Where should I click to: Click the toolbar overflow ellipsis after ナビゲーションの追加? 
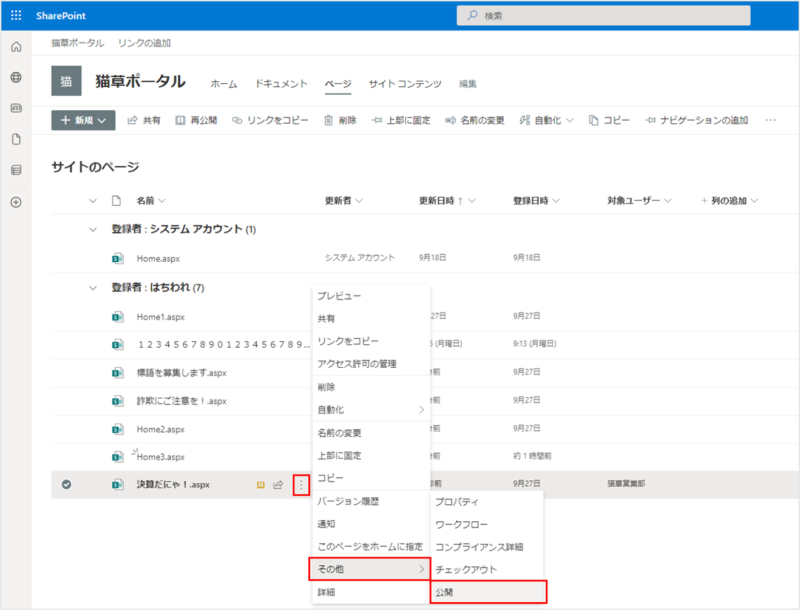(x=770, y=120)
